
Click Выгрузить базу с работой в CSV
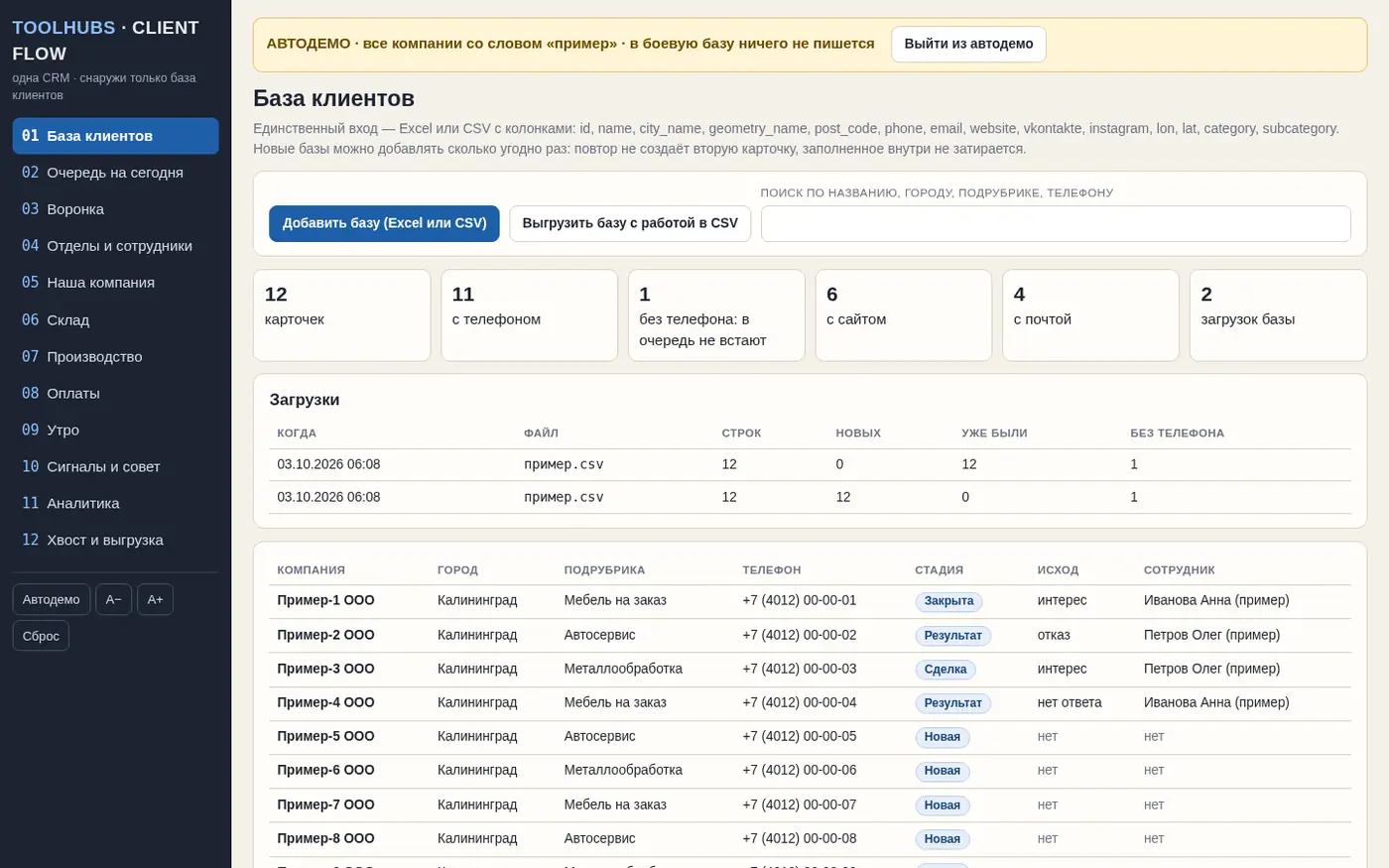pyautogui.click(x=630, y=223)
